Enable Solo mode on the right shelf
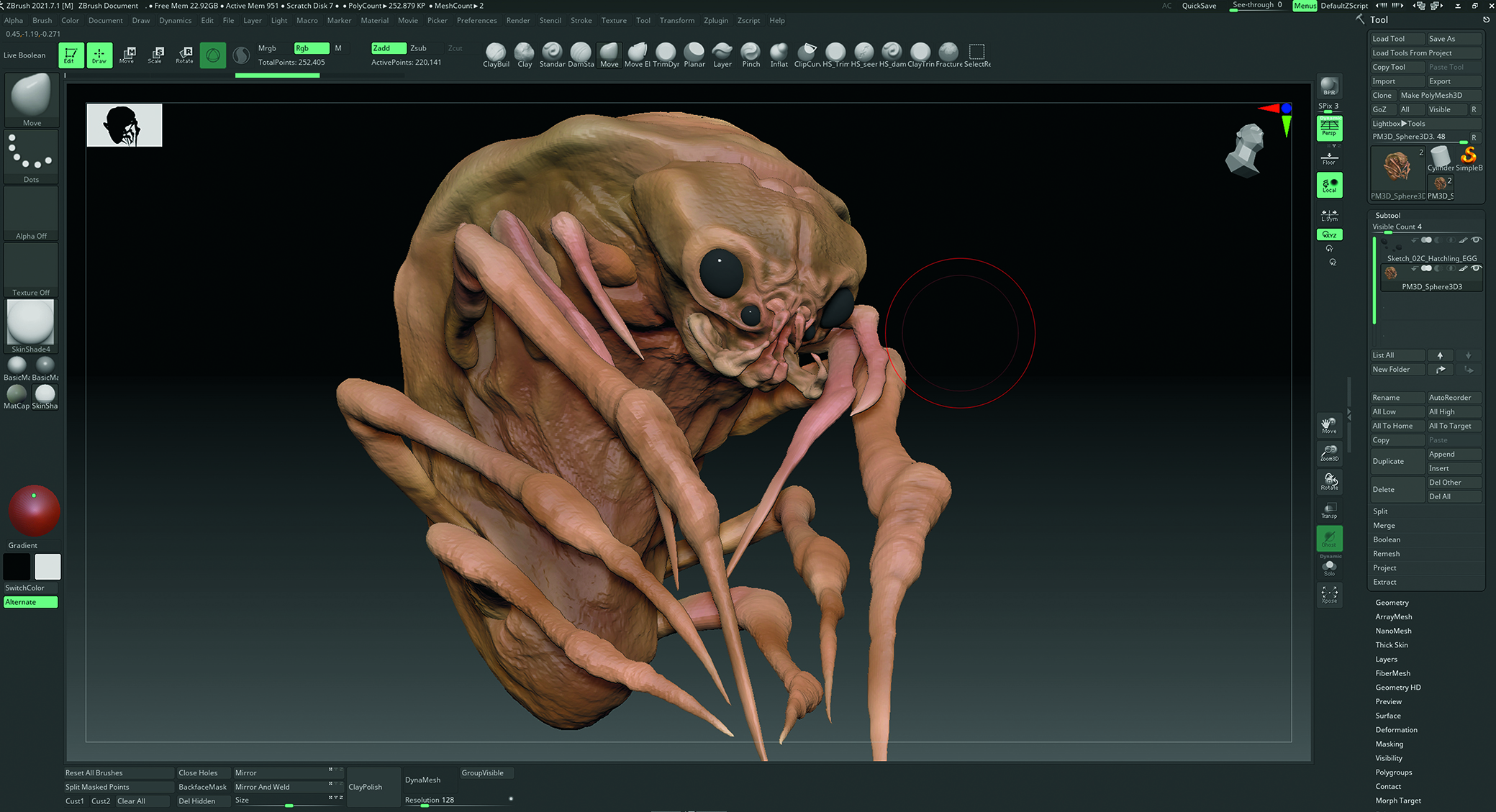The image size is (1496, 812). [x=1330, y=567]
